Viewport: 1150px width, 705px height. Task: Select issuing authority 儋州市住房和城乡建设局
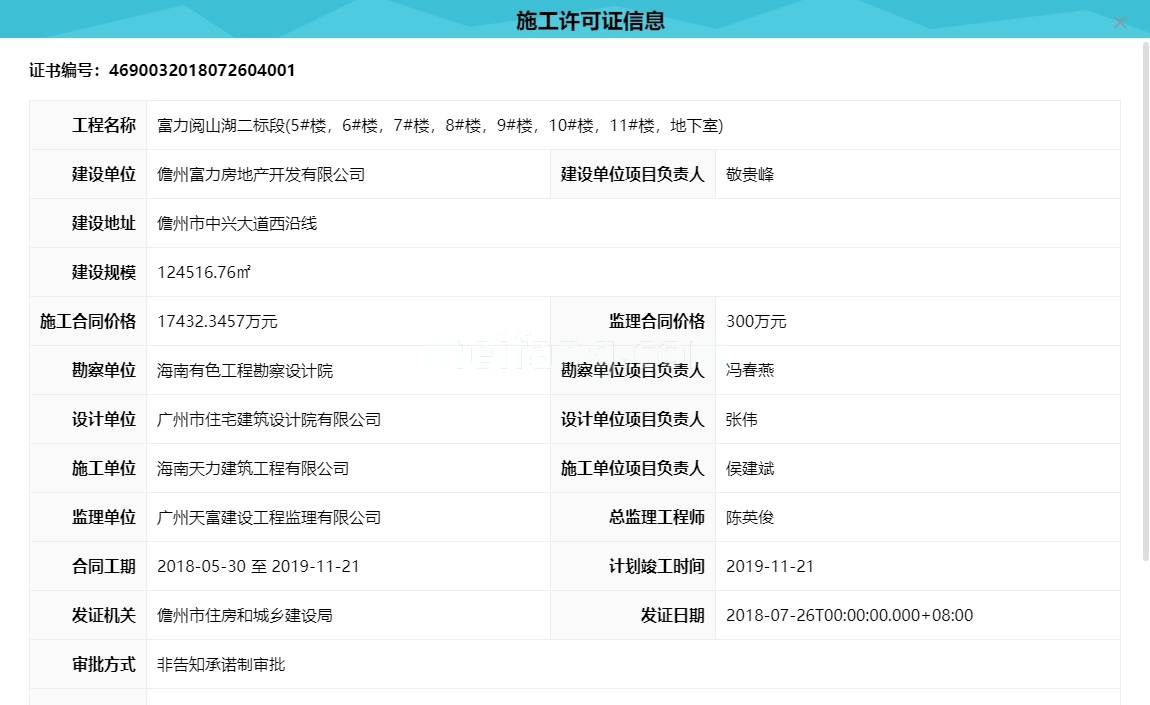coord(245,615)
